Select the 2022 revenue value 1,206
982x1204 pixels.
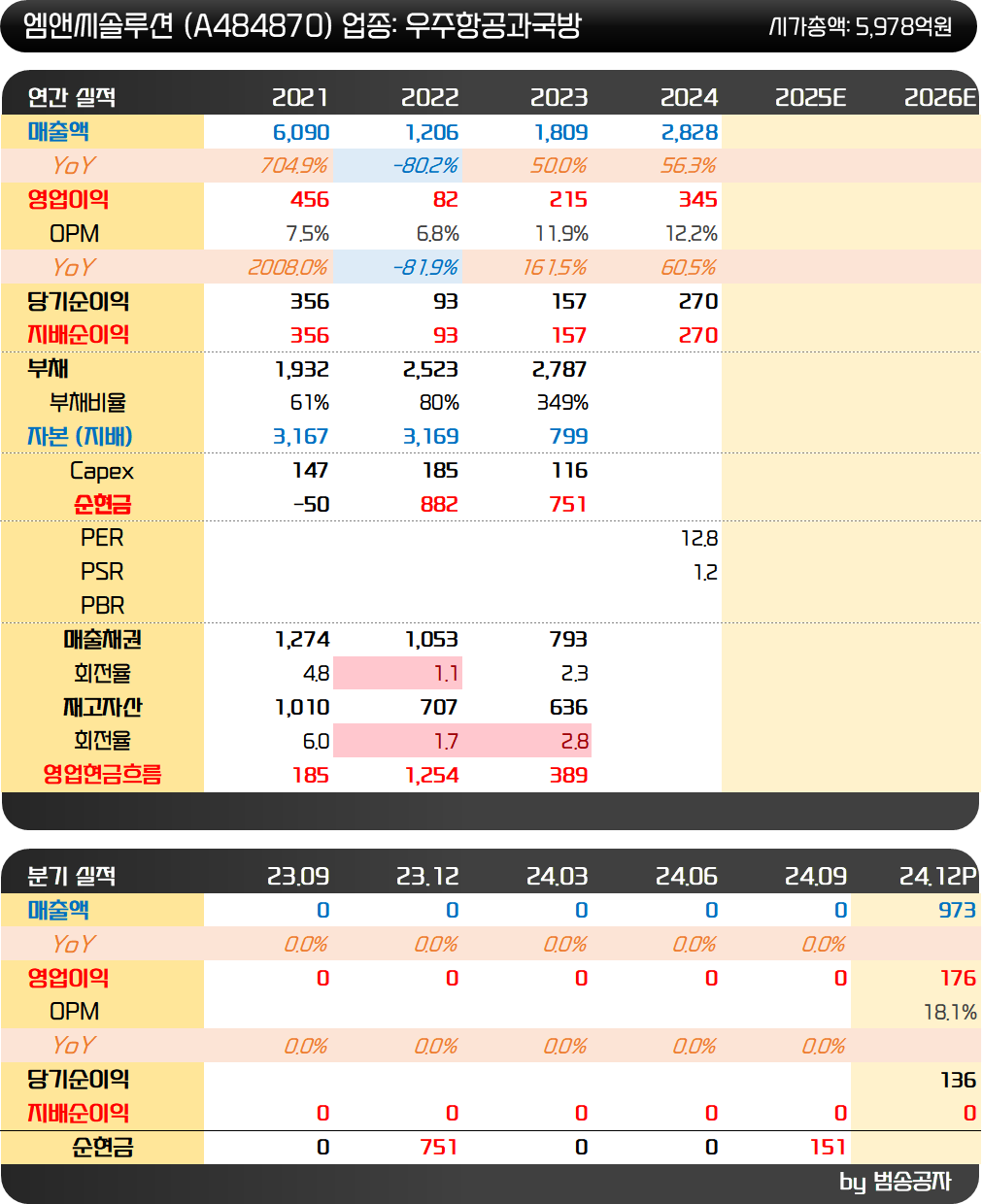pyautogui.click(x=431, y=132)
